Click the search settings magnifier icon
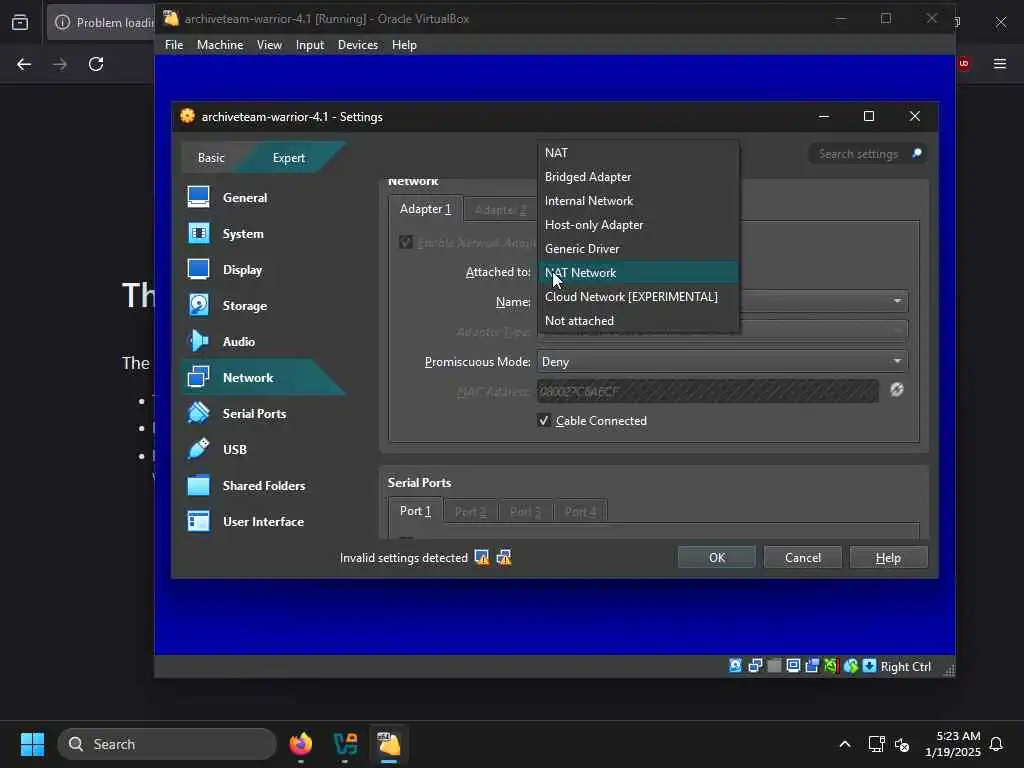Image resolution: width=1024 pixels, height=768 pixels. (917, 153)
